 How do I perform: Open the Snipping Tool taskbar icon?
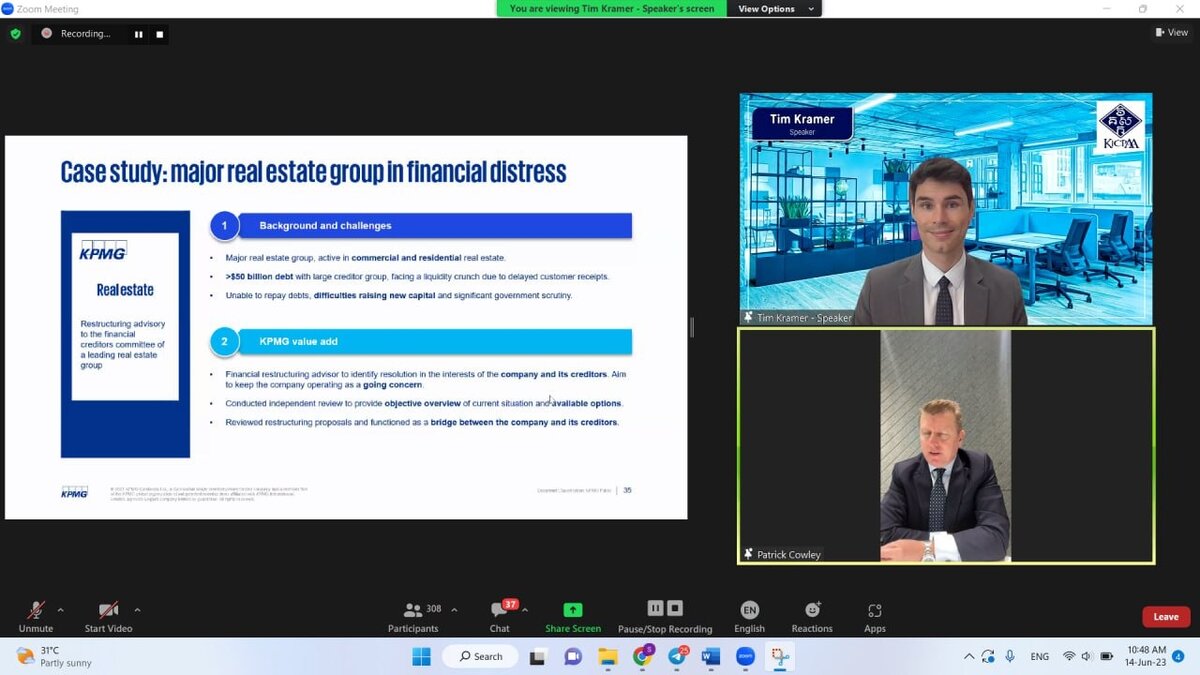780,656
